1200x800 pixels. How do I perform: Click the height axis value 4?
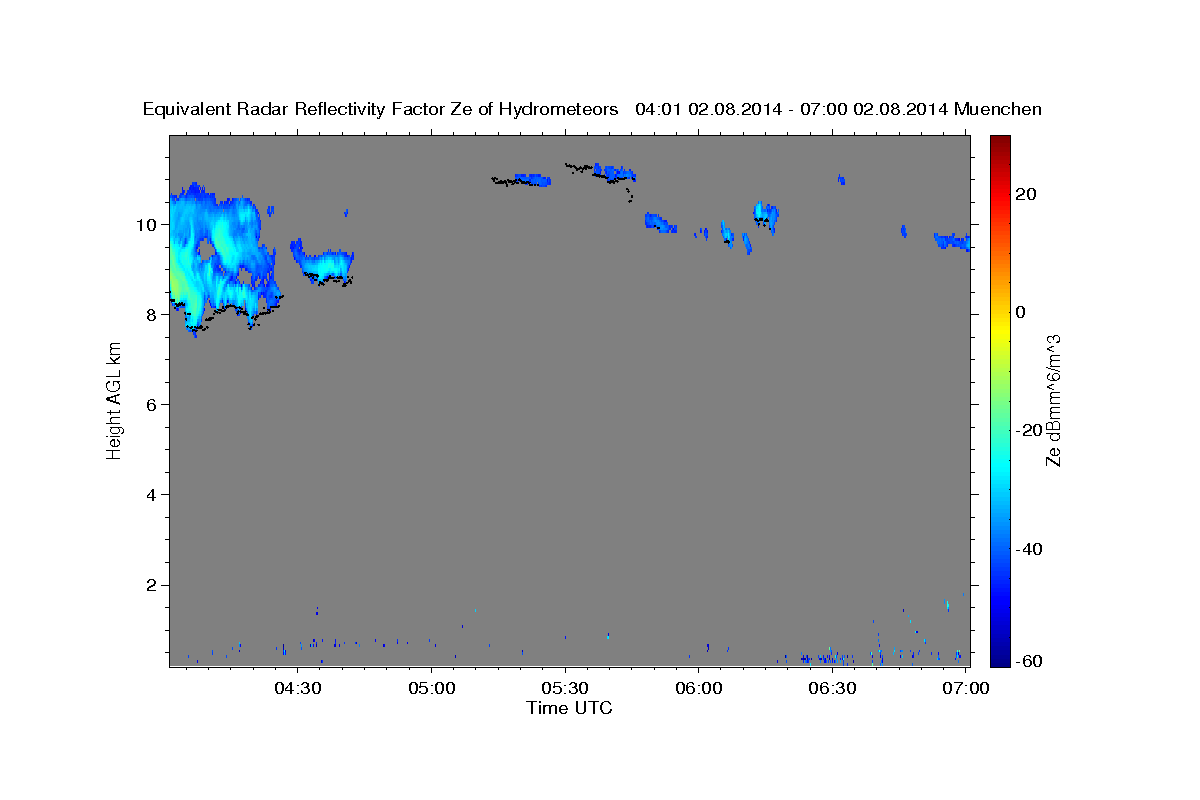click(153, 494)
